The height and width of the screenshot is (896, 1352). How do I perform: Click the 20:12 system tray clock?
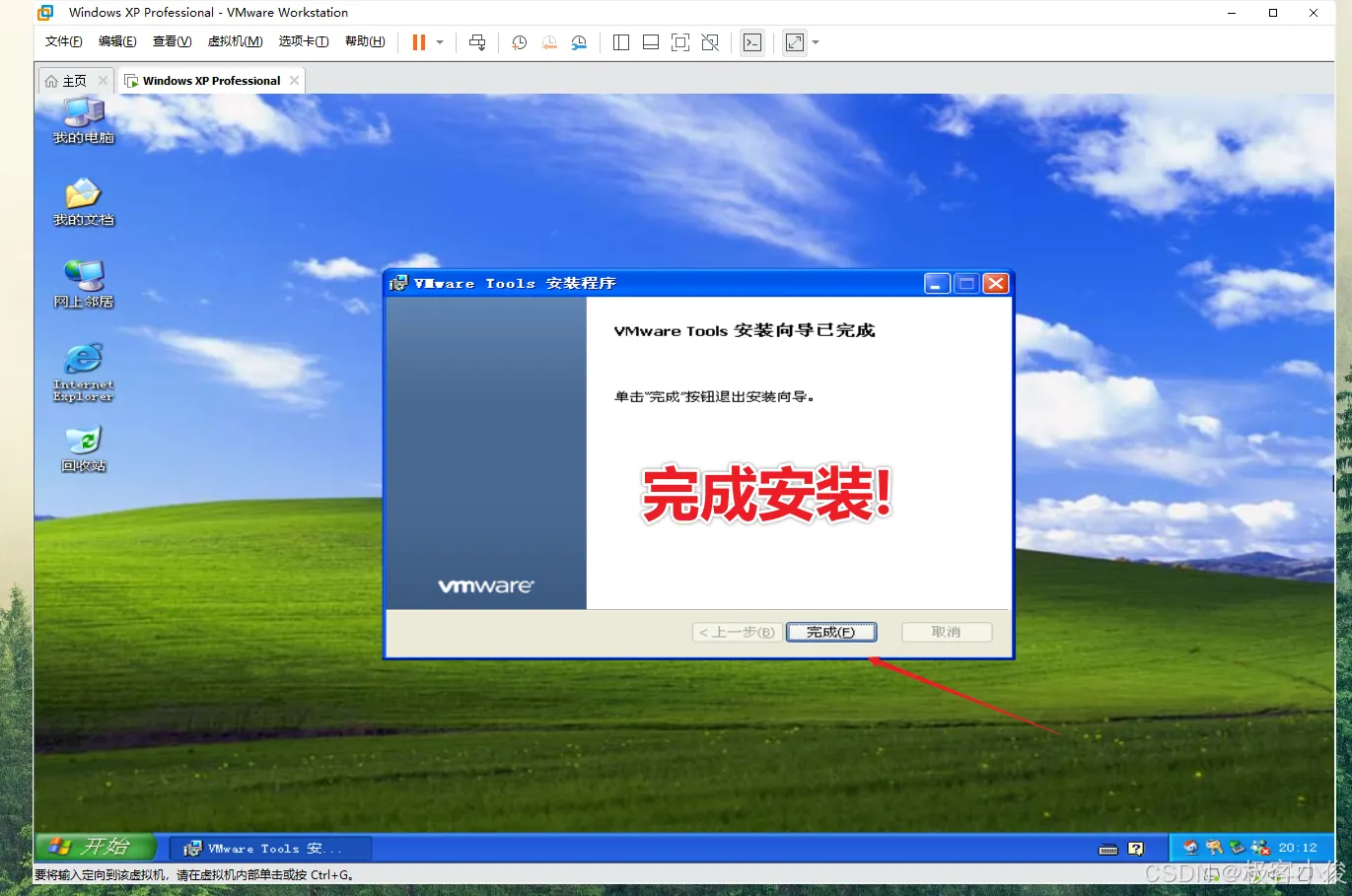point(1298,848)
